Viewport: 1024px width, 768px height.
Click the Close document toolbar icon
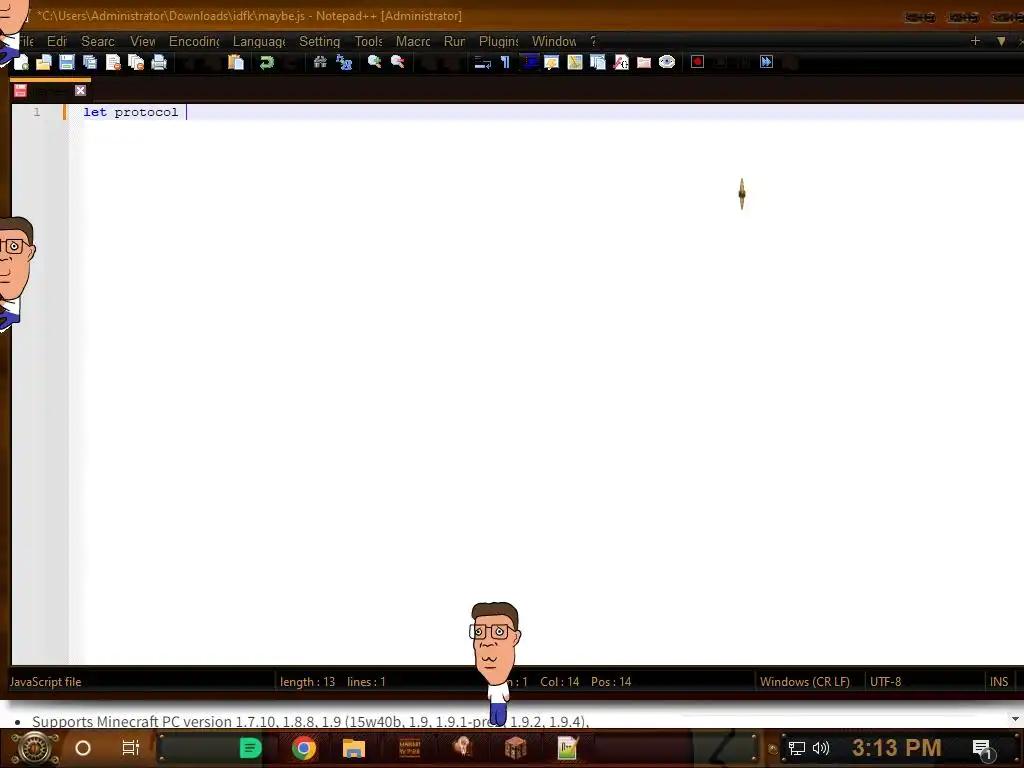pos(113,62)
